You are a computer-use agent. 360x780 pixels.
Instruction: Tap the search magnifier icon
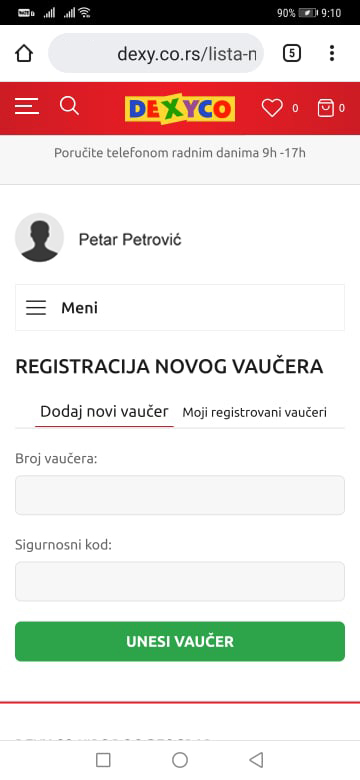[x=69, y=106]
